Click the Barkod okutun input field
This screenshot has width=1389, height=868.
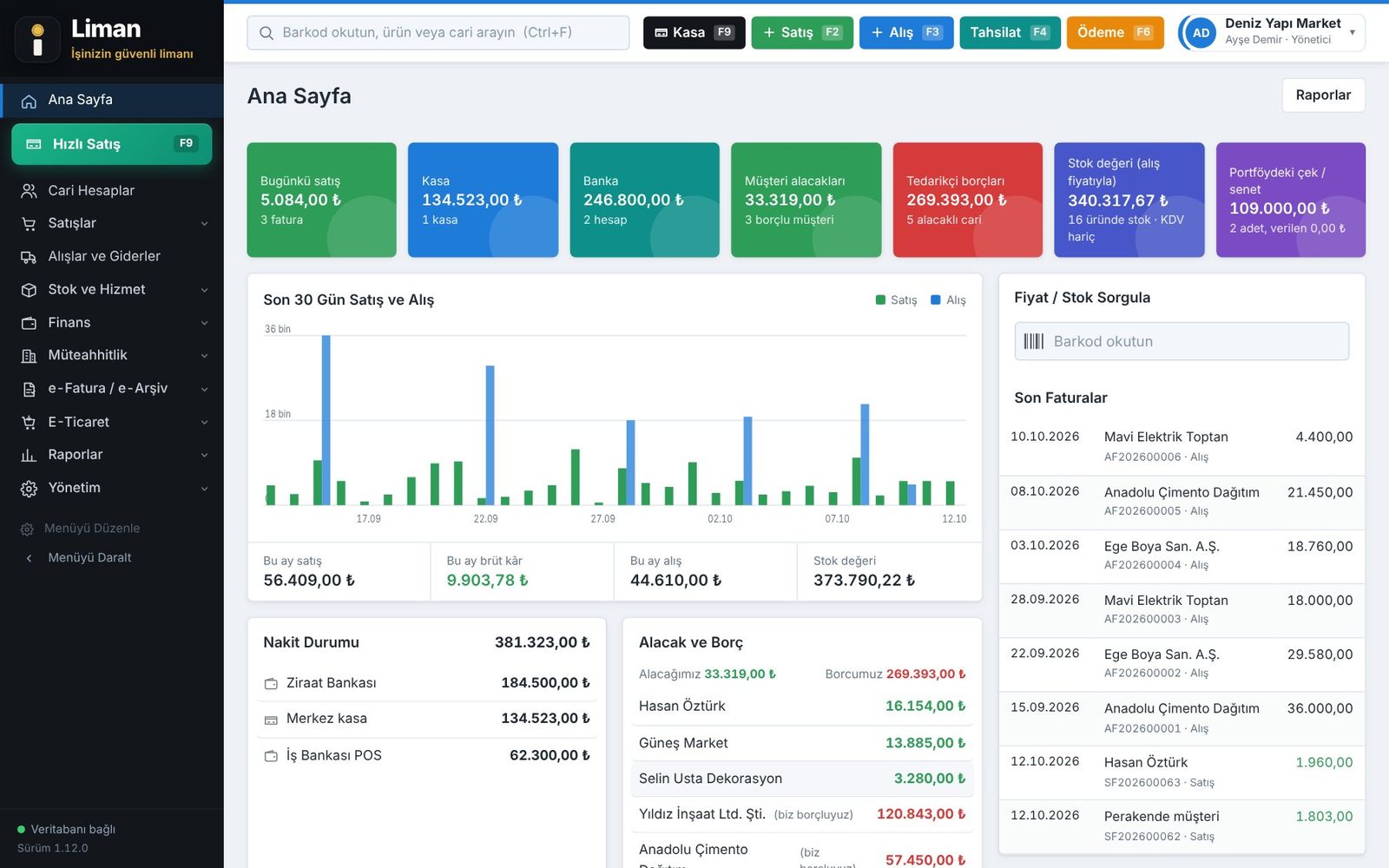point(1182,341)
